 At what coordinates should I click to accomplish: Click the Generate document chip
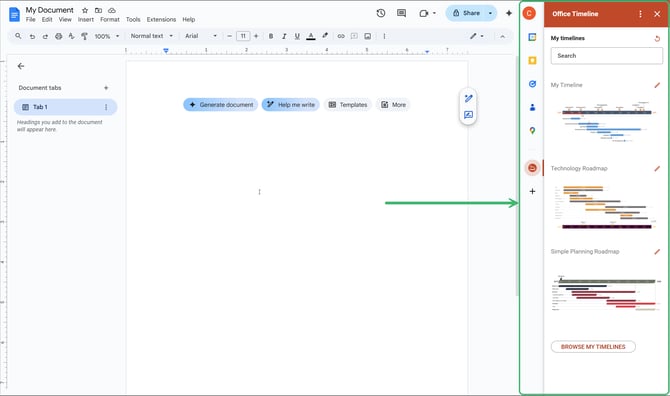tap(220, 105)
